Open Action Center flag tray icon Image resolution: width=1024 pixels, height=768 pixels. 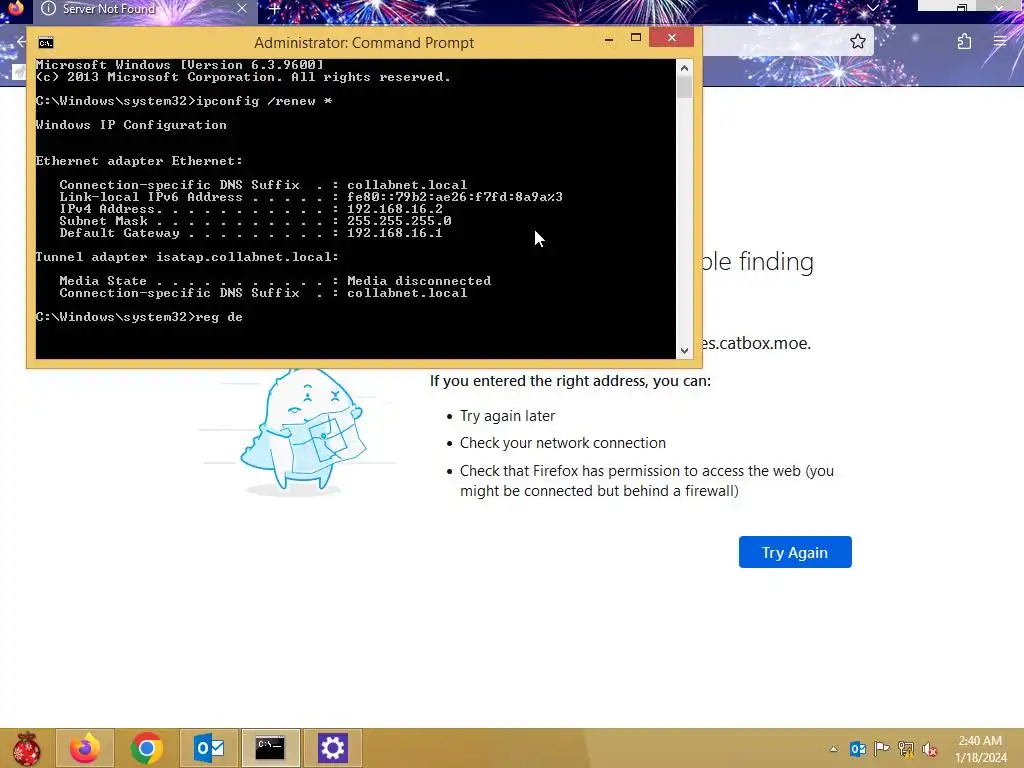[x=882, y=749]
